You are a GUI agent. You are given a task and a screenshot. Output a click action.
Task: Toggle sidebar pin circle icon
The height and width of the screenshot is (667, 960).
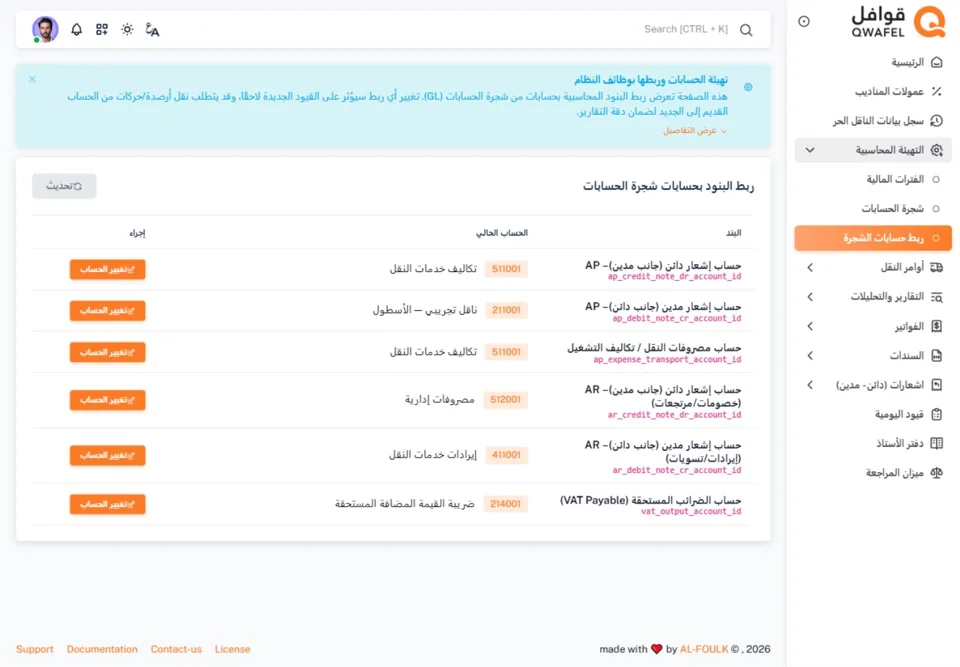pyautogui.click(x=804, y=21)
